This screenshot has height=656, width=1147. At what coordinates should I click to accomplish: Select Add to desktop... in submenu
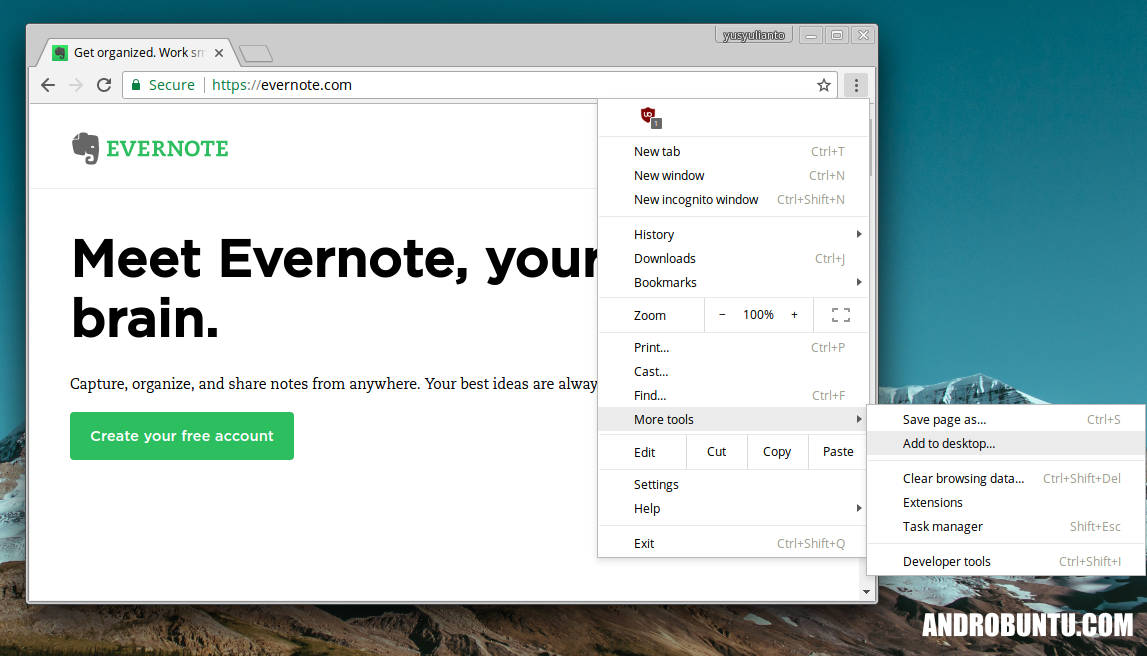949,444
